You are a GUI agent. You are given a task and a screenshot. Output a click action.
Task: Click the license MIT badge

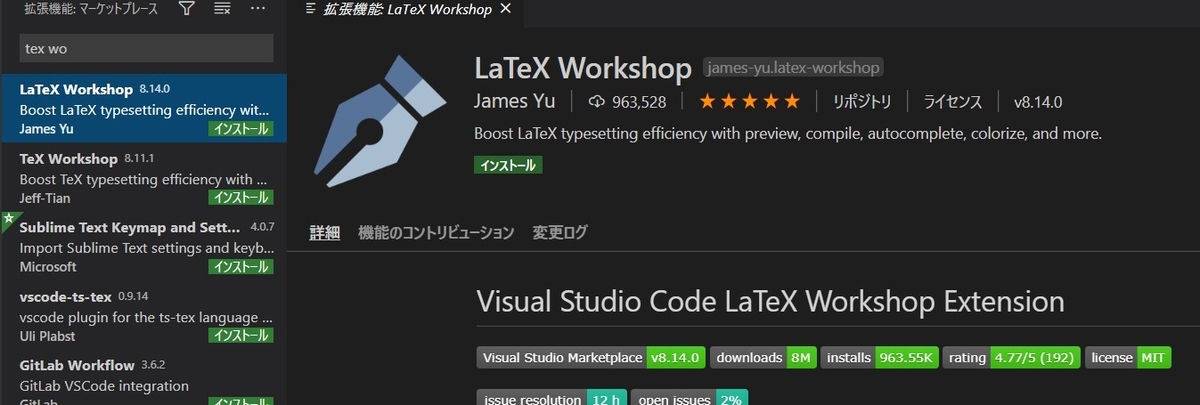[1129, 357]
